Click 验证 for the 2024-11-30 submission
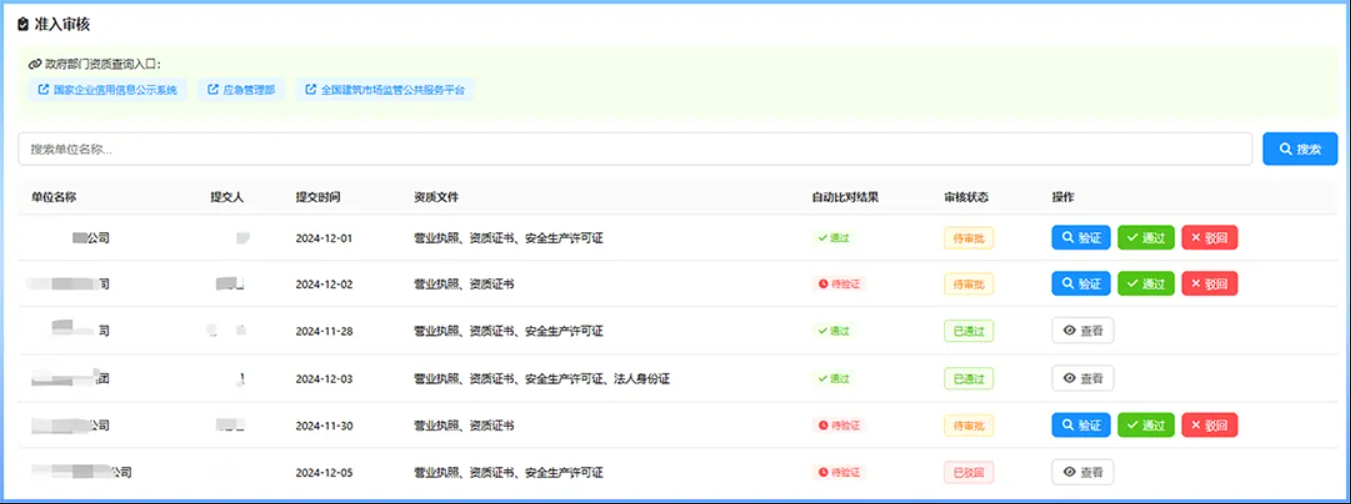This screenshot has height=504, width=1351. pos(1080,425)
